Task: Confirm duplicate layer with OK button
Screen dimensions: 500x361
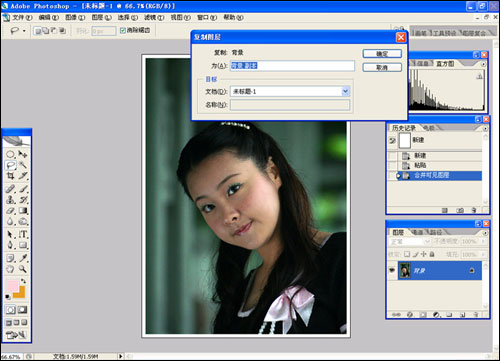Action: tap(382, 54)
